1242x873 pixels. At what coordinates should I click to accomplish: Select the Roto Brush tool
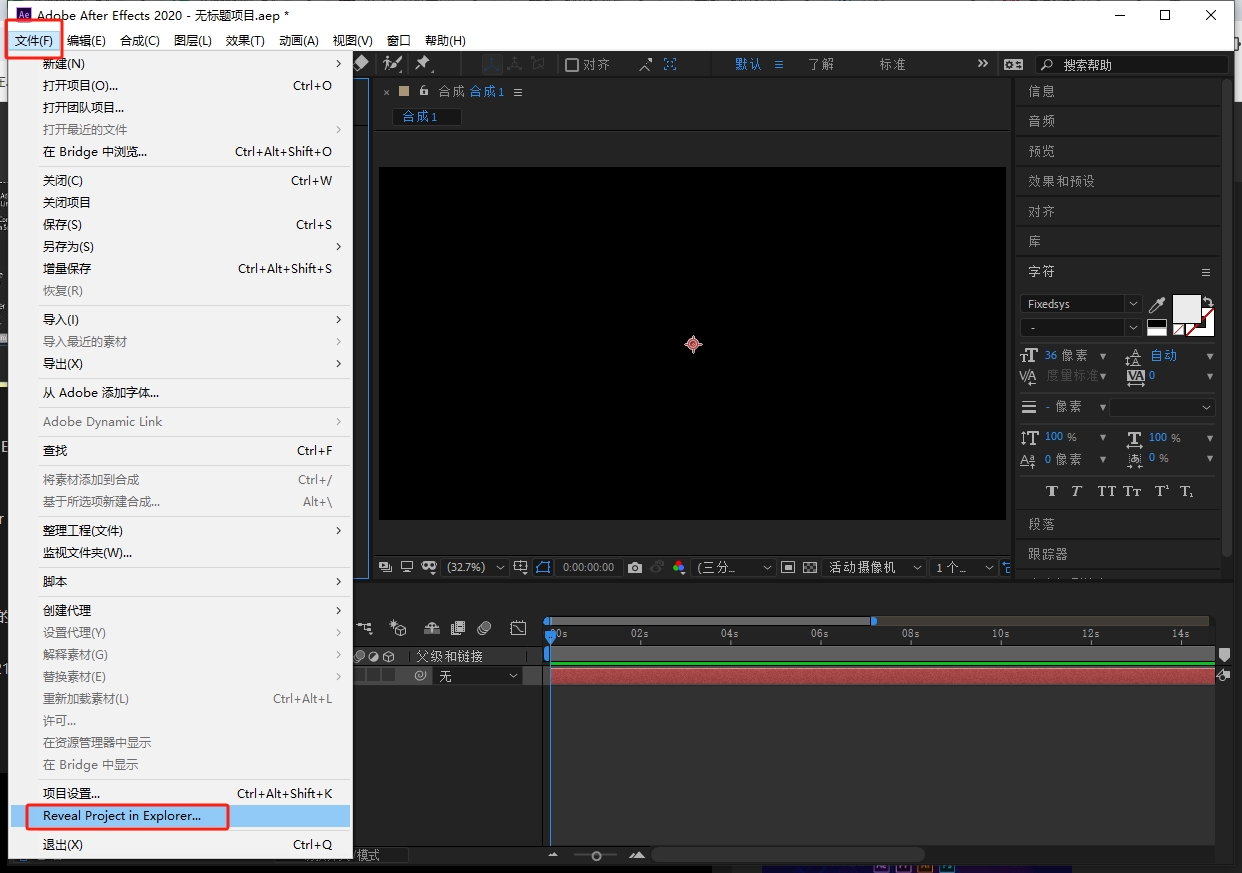pos(393,63)
